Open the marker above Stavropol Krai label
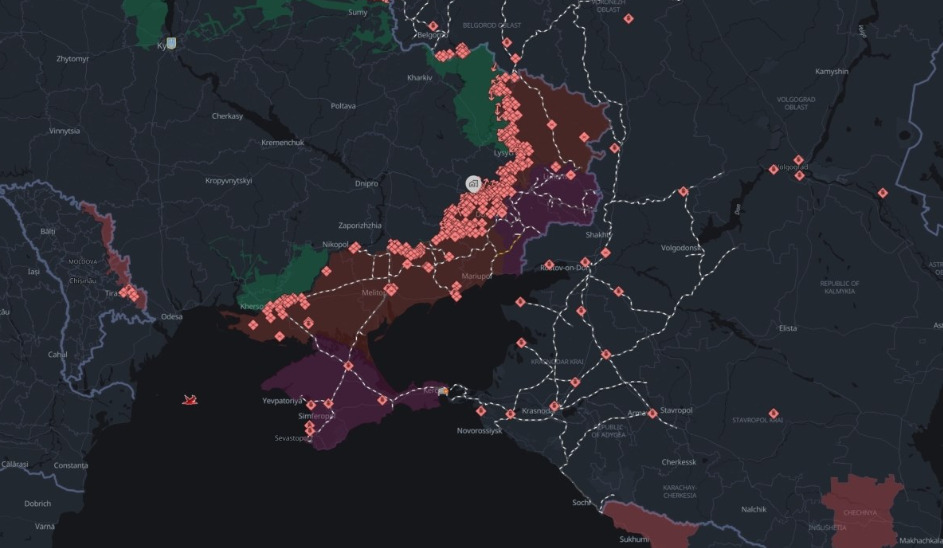The image size is (943, 548). pos(773,413)
